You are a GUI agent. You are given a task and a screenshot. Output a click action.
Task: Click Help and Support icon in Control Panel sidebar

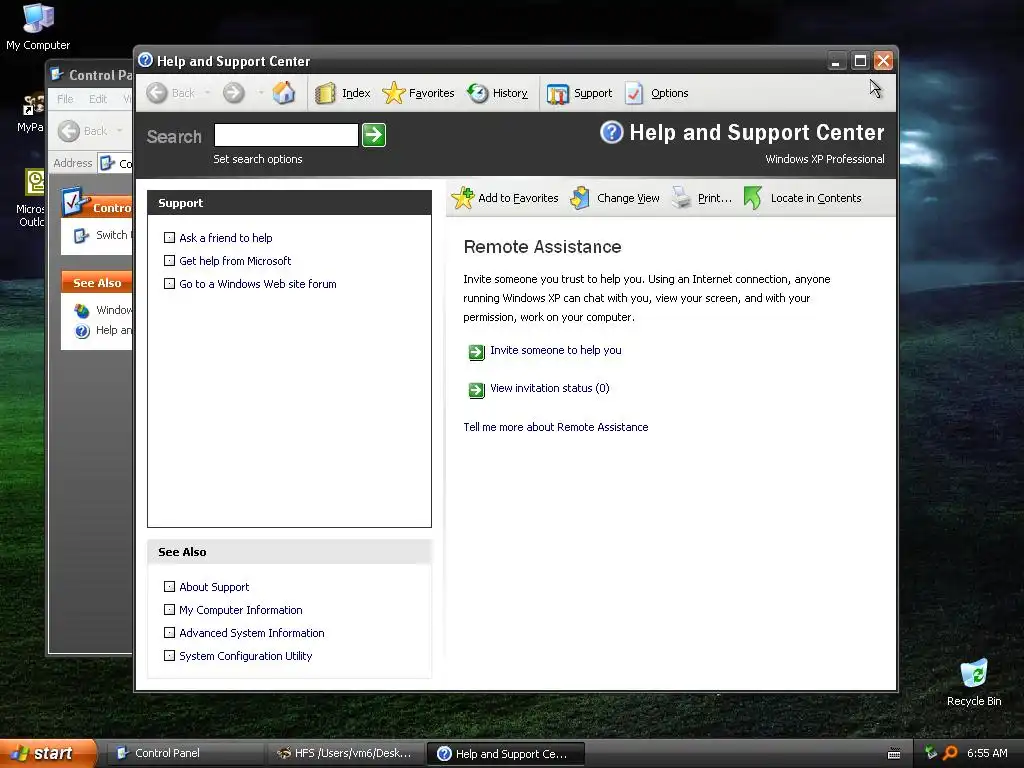[x=82, y=331]
